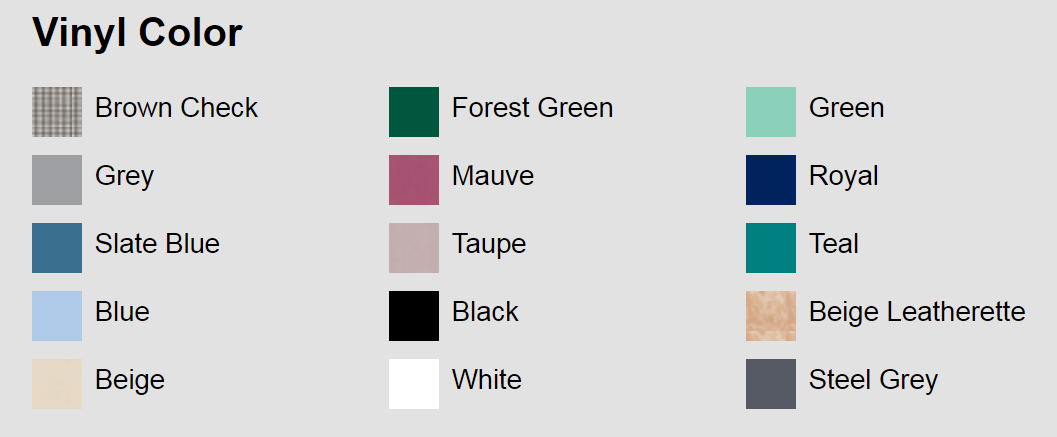Click the "Forest Green" text label
The width and height of the screenshot is (1057, 437).
pyautogui.click(x=532, y=108)
